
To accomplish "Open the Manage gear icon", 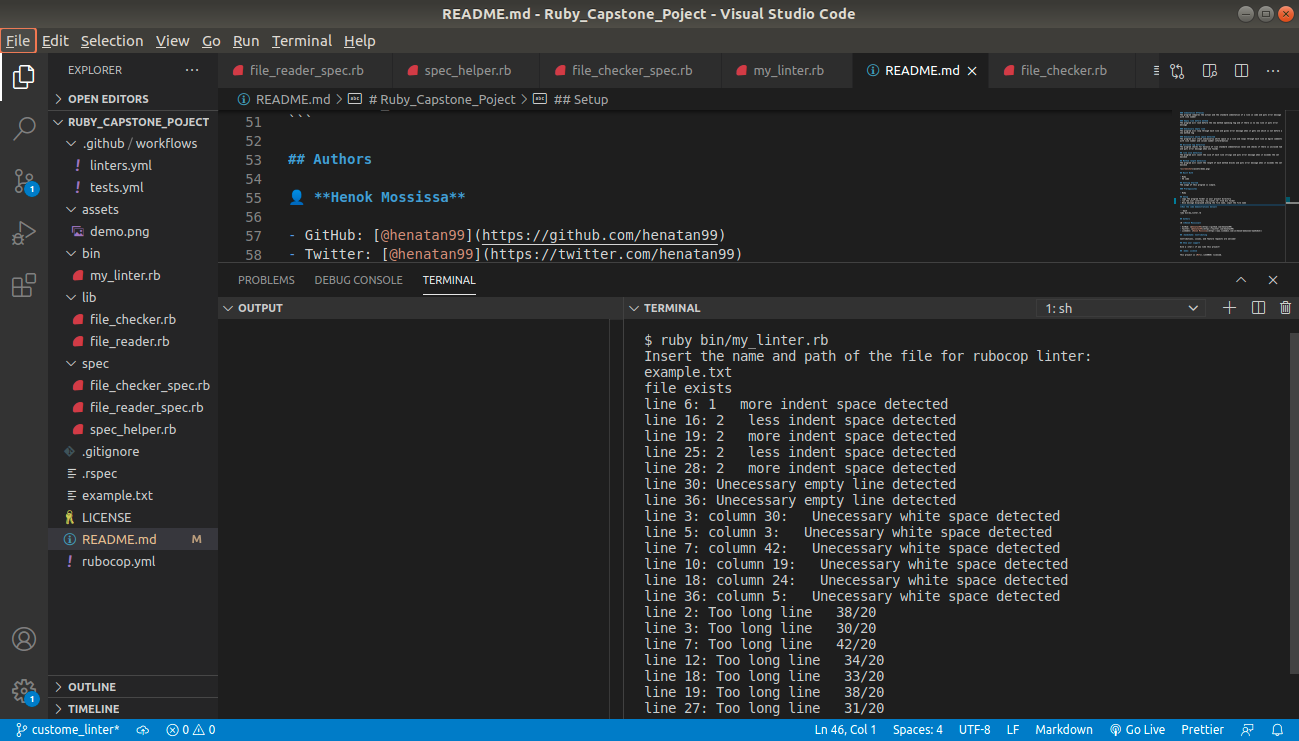I will coord(24,690).
